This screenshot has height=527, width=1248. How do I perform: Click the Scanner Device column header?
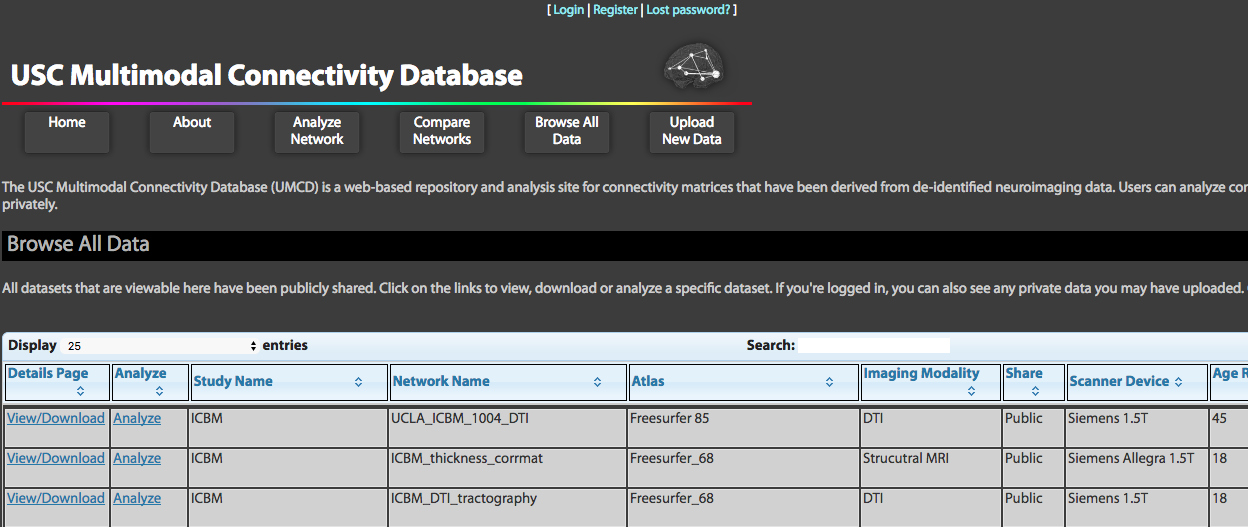point(1137,382)
